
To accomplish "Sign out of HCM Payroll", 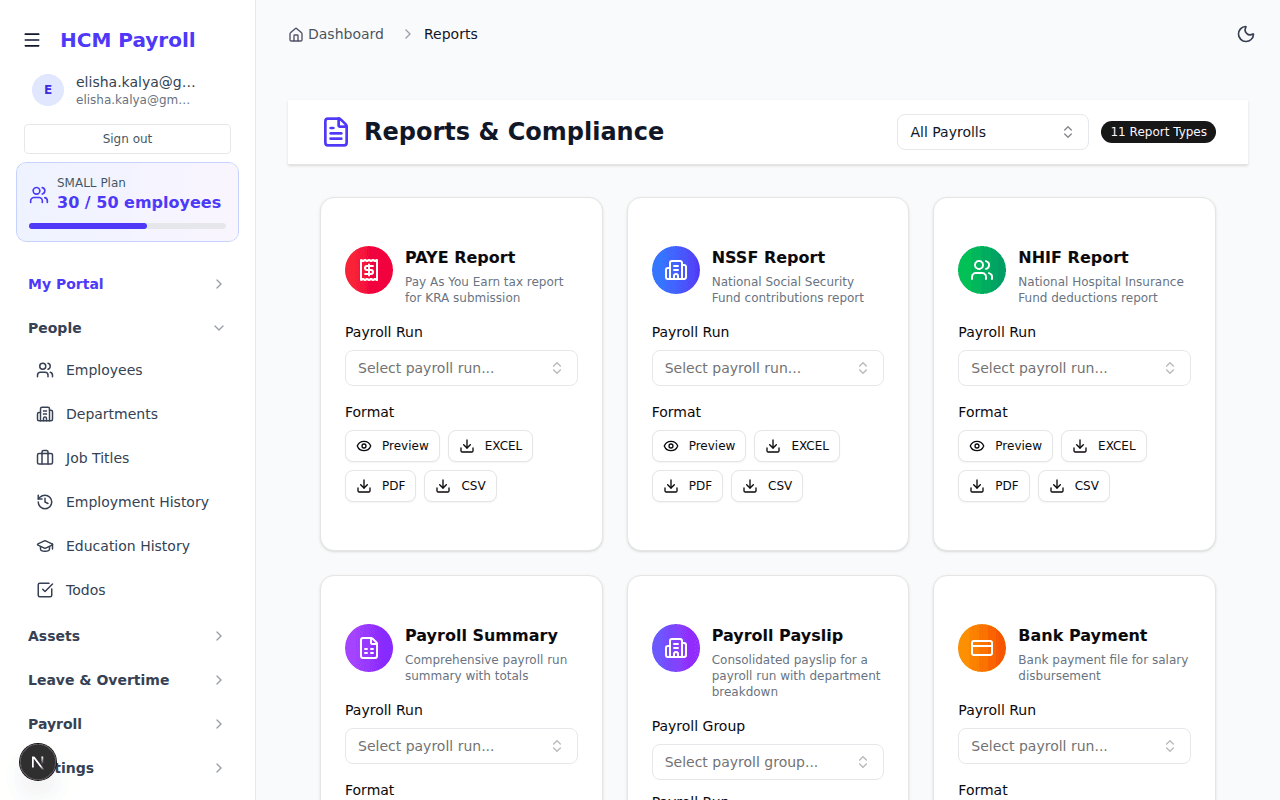I will pos(127,137).
